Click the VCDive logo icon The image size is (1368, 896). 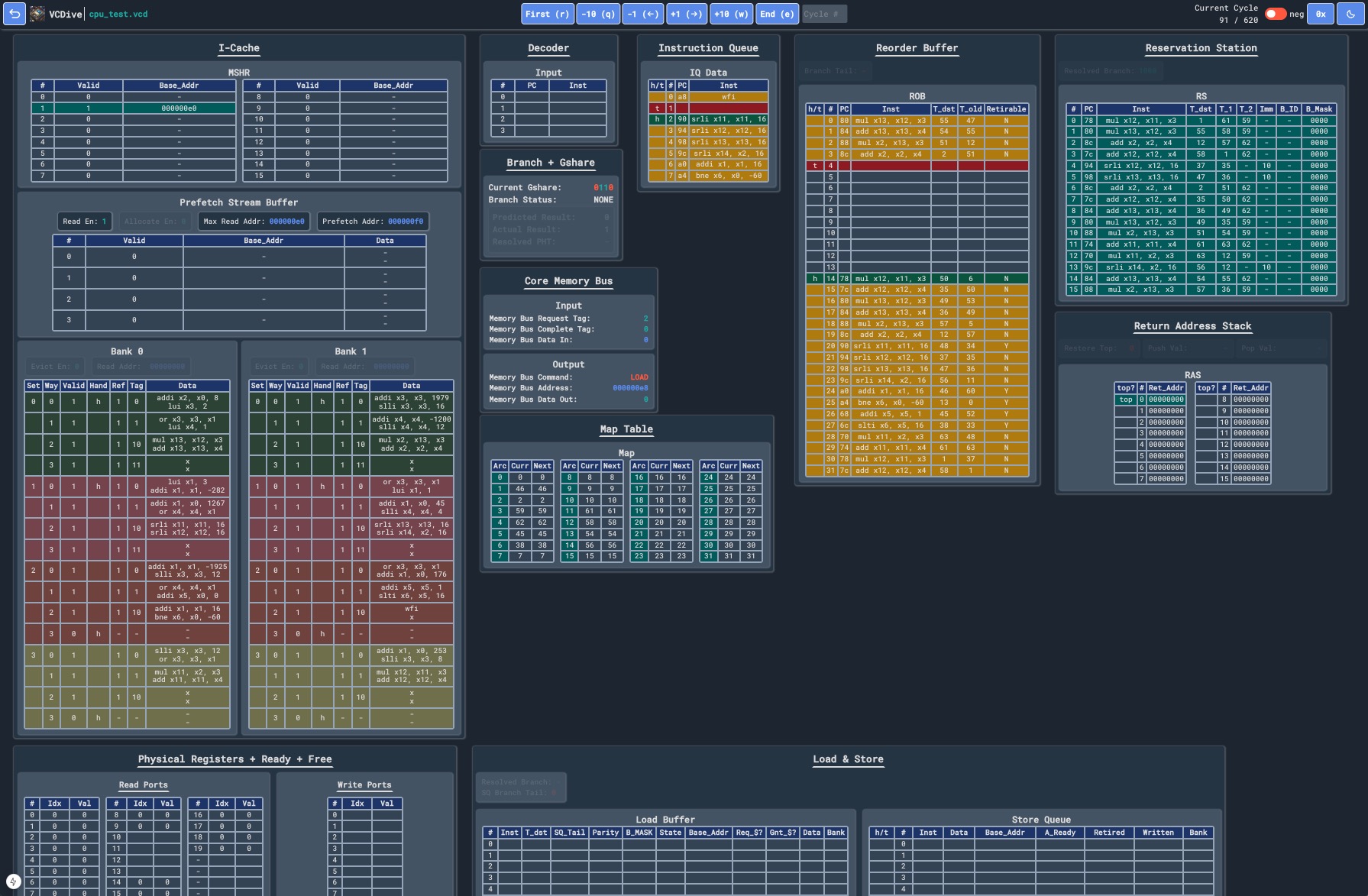[x=37, y=14]
